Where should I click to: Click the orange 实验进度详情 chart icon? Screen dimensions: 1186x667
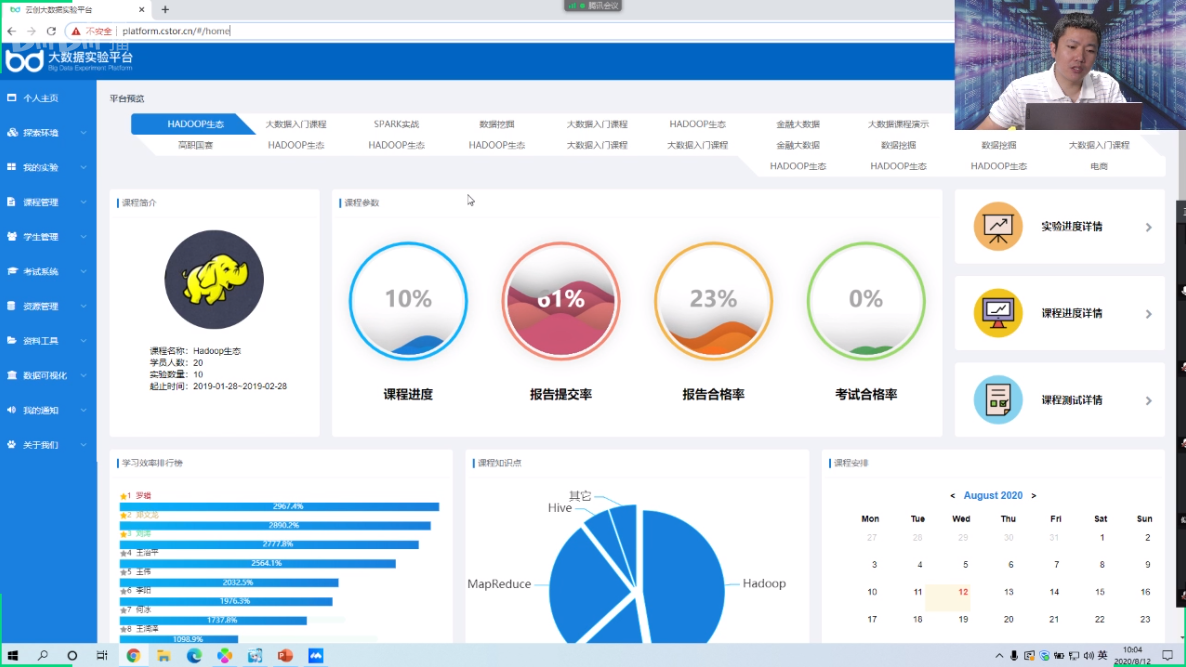[x=997, y=227]
